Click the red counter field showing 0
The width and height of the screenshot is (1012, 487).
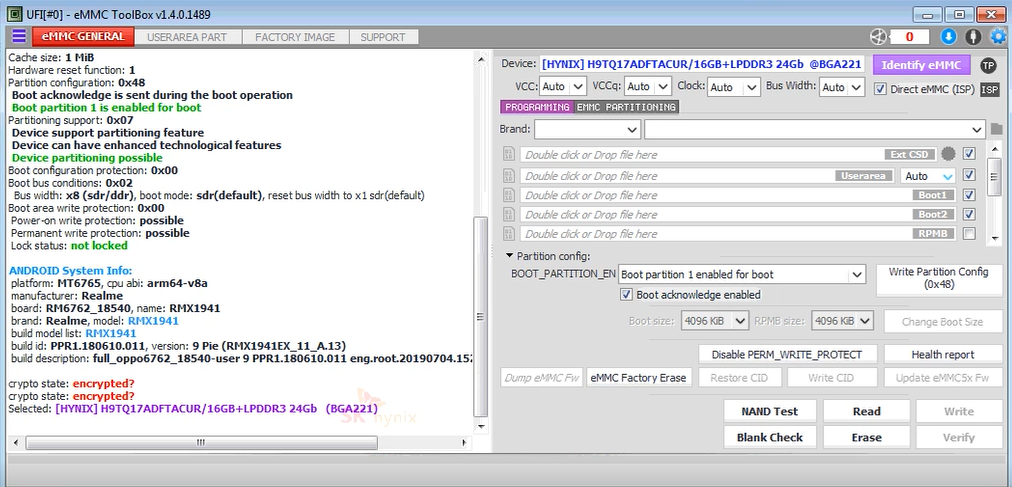click(x=909, y=37)
